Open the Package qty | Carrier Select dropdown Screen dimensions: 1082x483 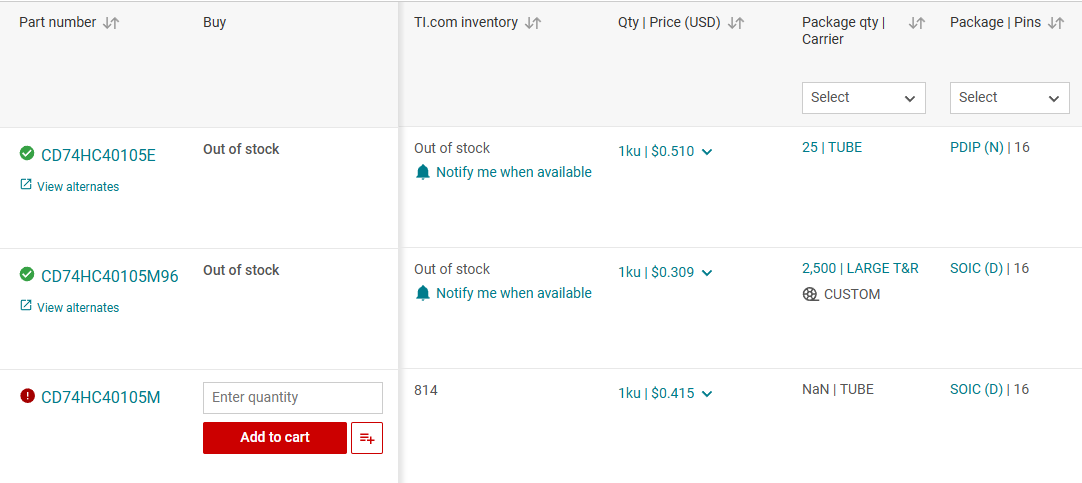[x=863, y=97]
